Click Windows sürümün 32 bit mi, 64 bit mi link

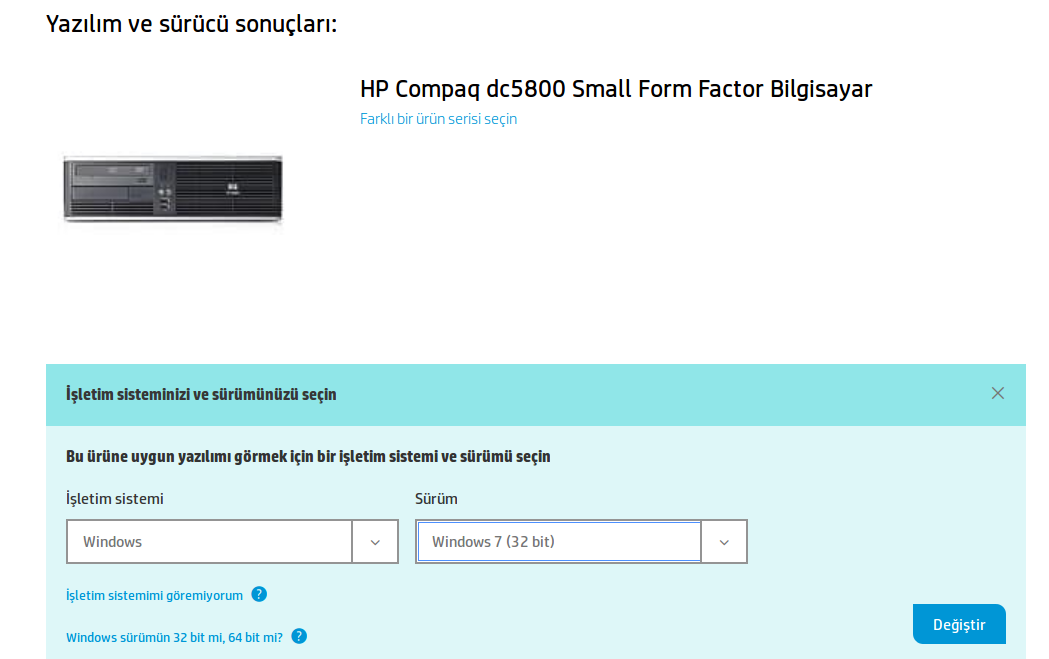click(x=175, y=638)
